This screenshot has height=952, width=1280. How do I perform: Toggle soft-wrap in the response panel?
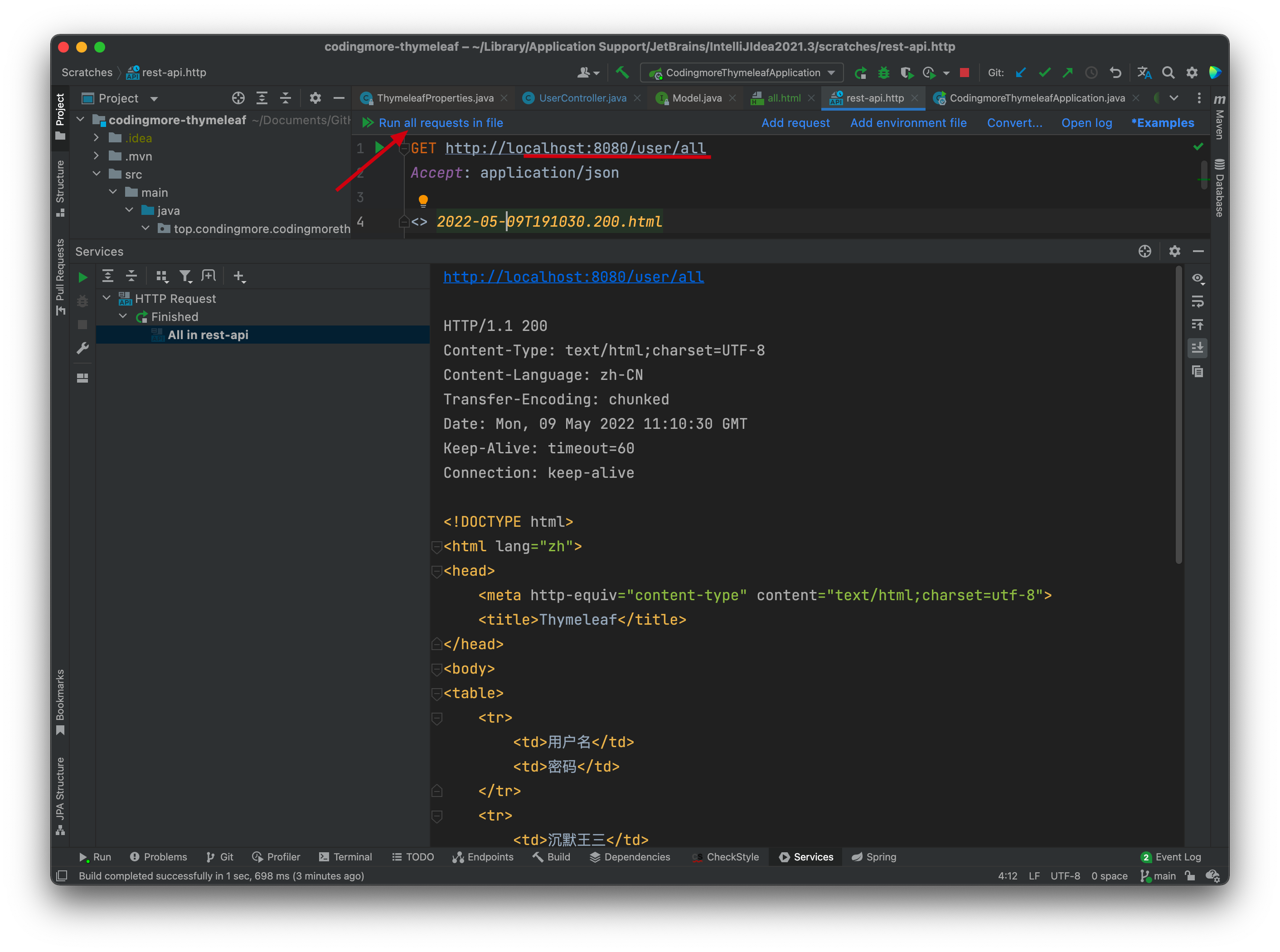[1197, 301]
